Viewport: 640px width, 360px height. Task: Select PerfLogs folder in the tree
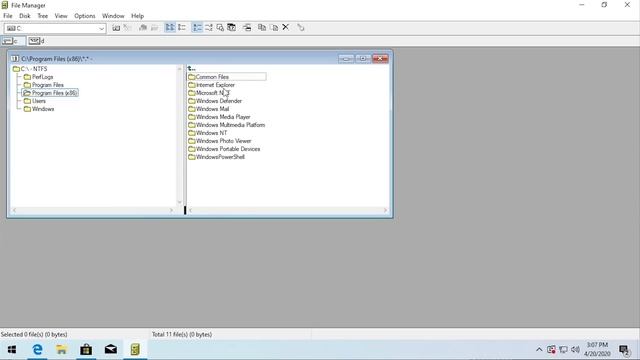[38, 77]
